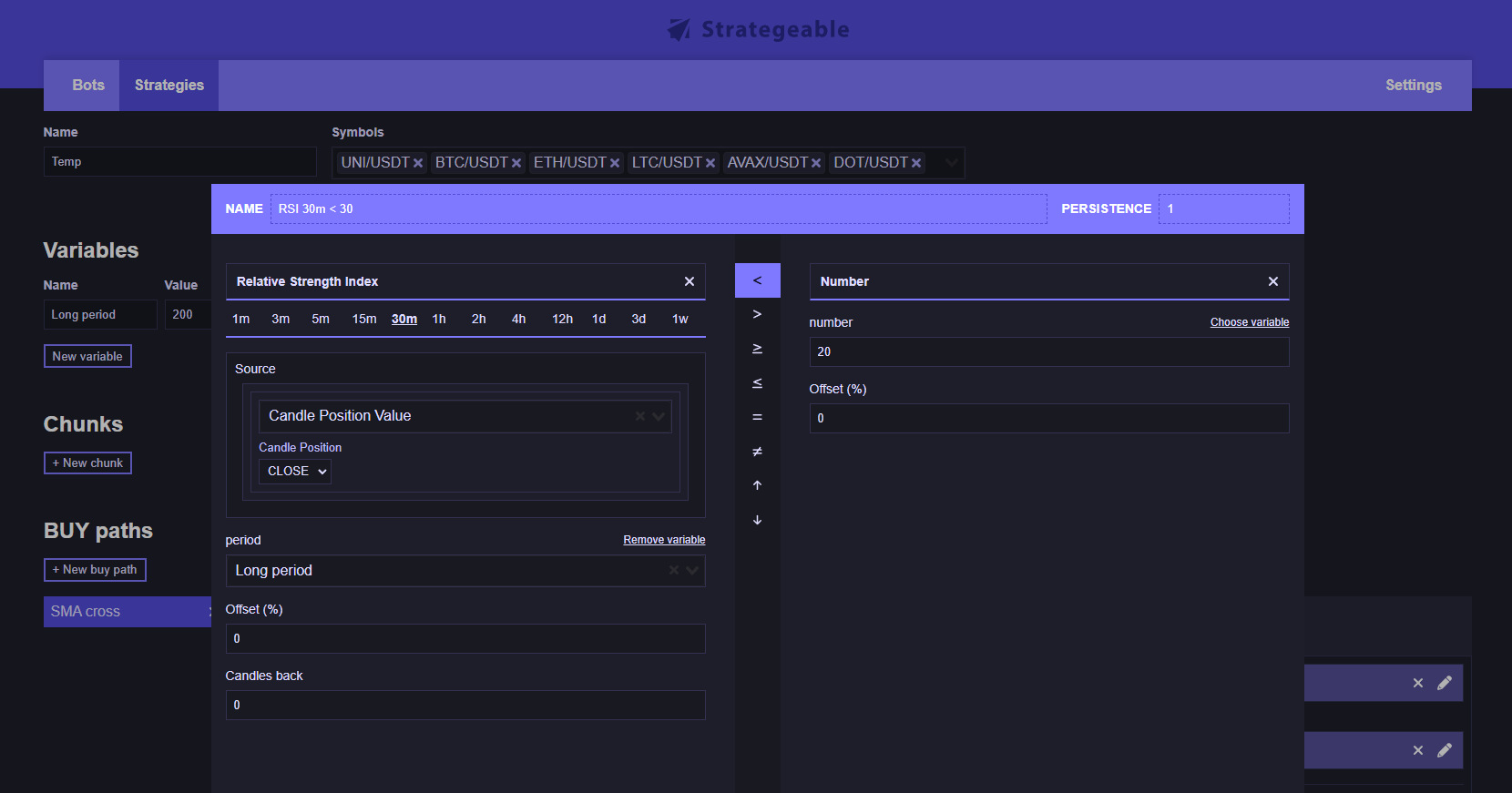Image resolution: width=1512 pixels, height=793 pixels.
Task: Select the 5m timeframe
Action: point(321,320)
